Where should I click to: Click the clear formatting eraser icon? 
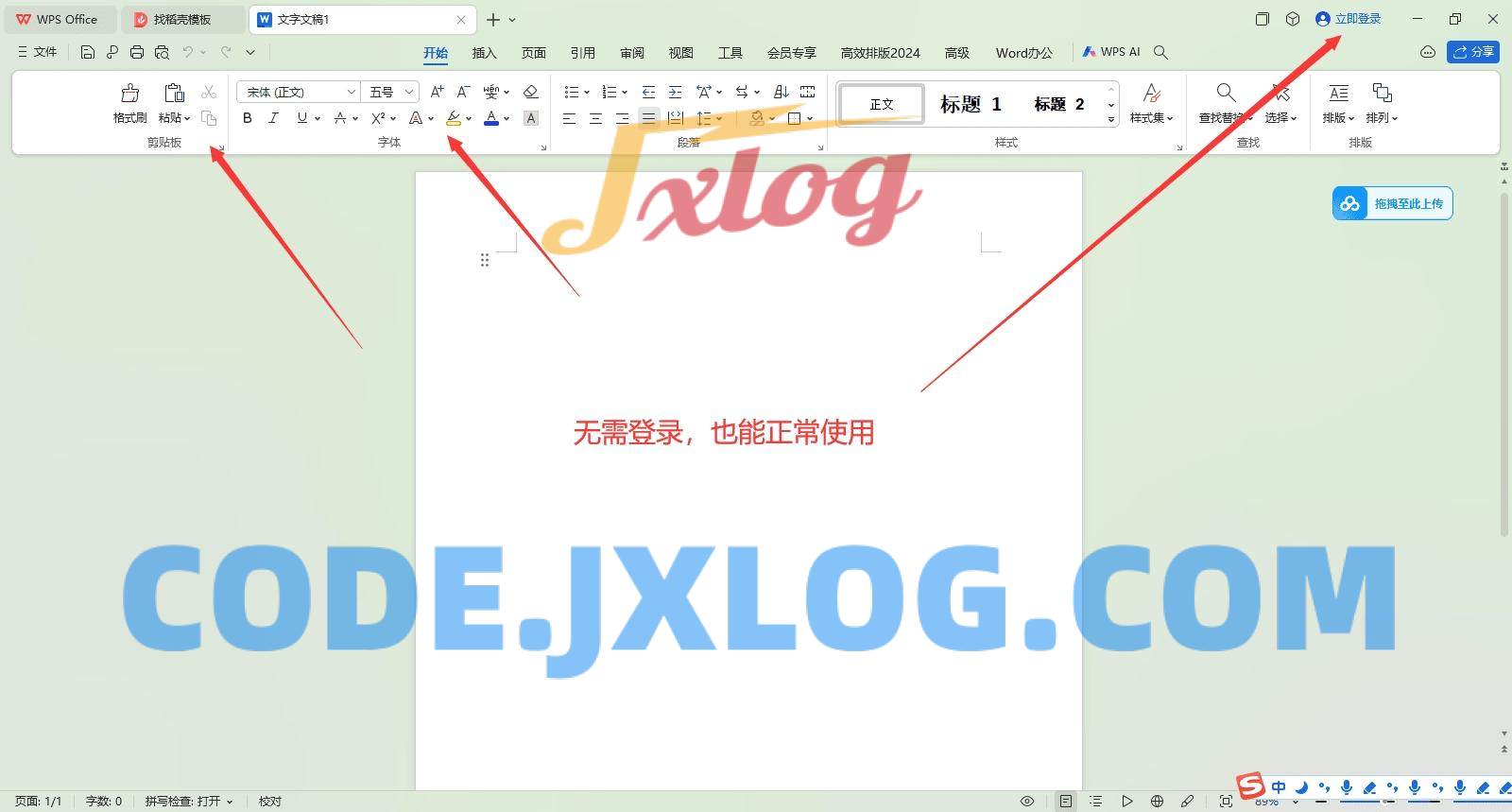coord(530,92)
